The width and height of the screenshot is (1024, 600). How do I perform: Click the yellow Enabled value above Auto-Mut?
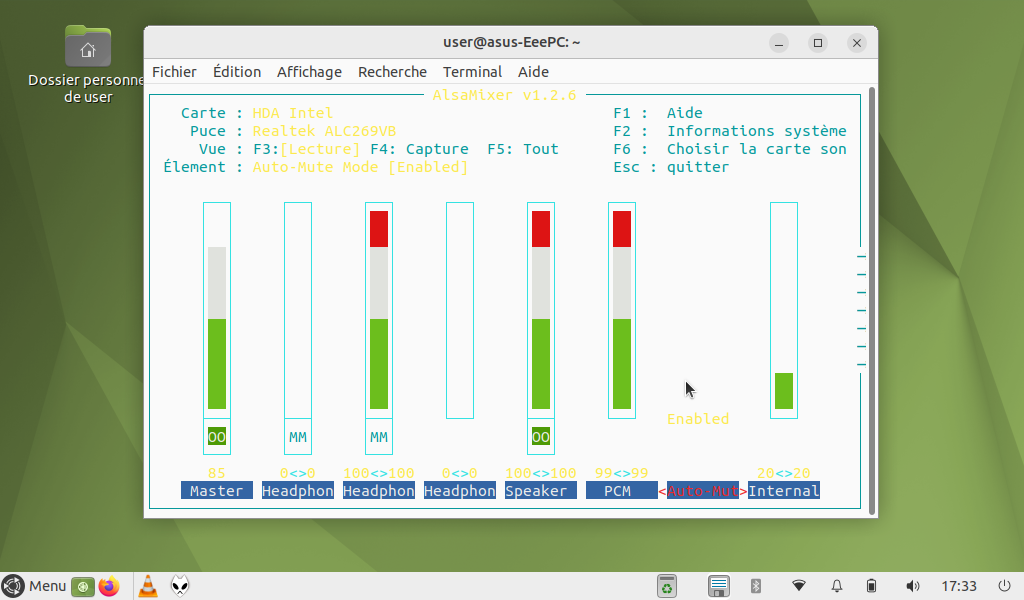pyautogui.click(x=698, y=419)
